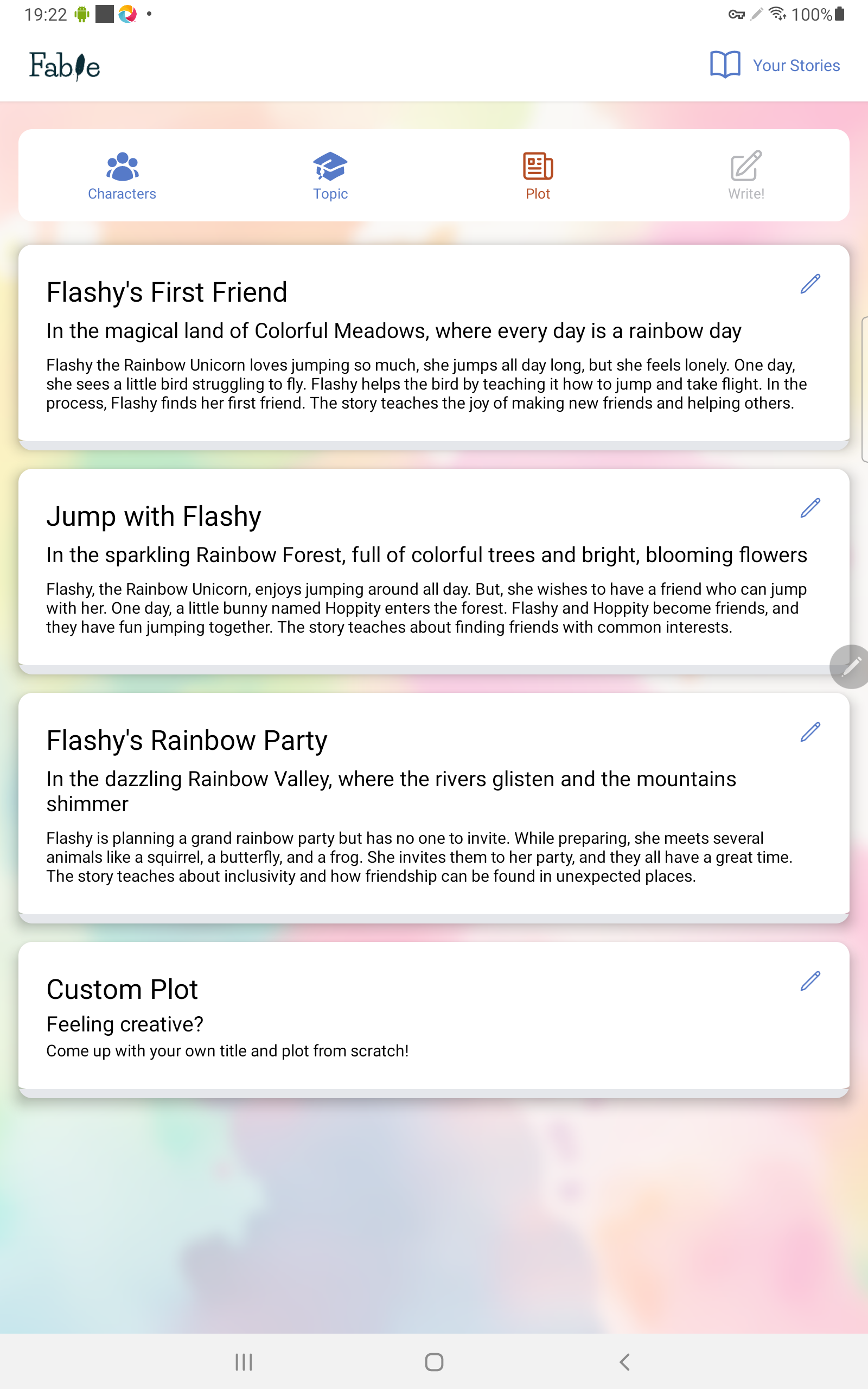Viewport: 868px width, 1389px height.
Task: Select the Characters people icon
Action: point(121,167)
